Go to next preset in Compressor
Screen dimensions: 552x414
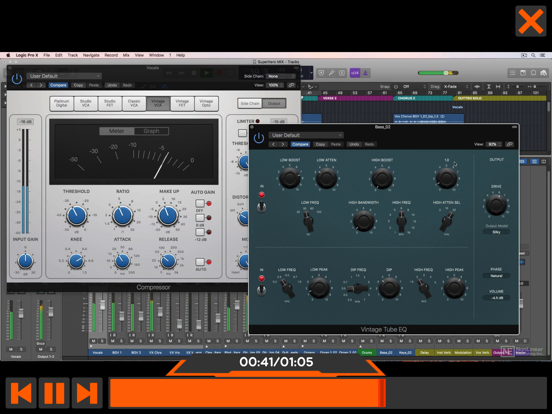(41, 85)
